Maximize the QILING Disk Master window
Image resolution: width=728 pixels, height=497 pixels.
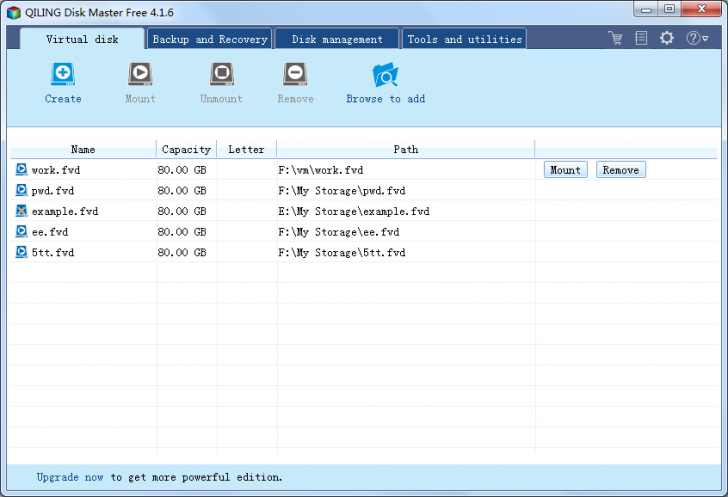pyautogui.click(x=669, y=9)
